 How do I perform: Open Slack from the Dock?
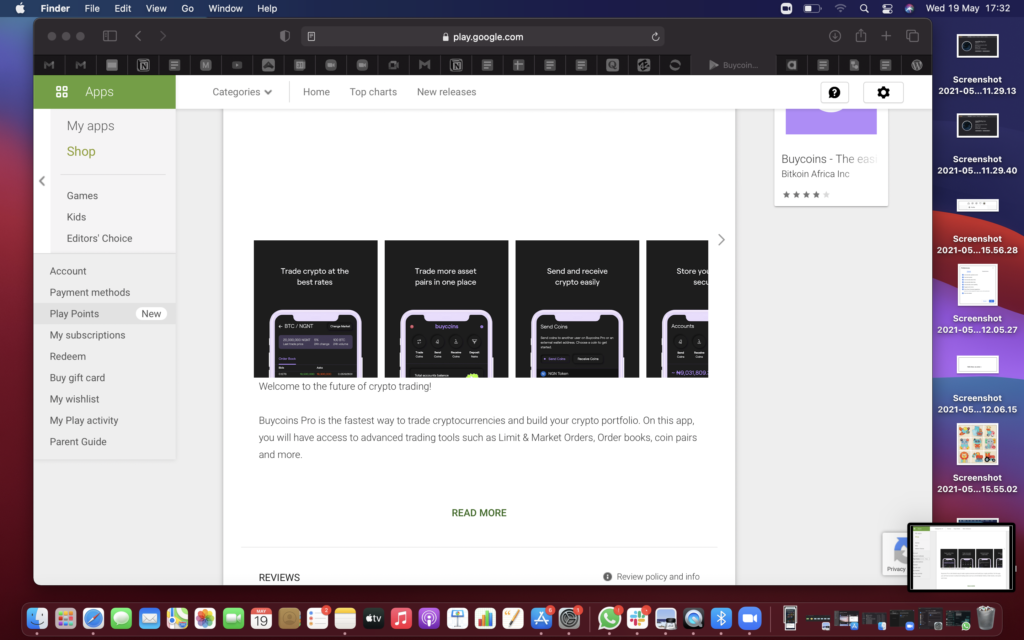(637, 618)
